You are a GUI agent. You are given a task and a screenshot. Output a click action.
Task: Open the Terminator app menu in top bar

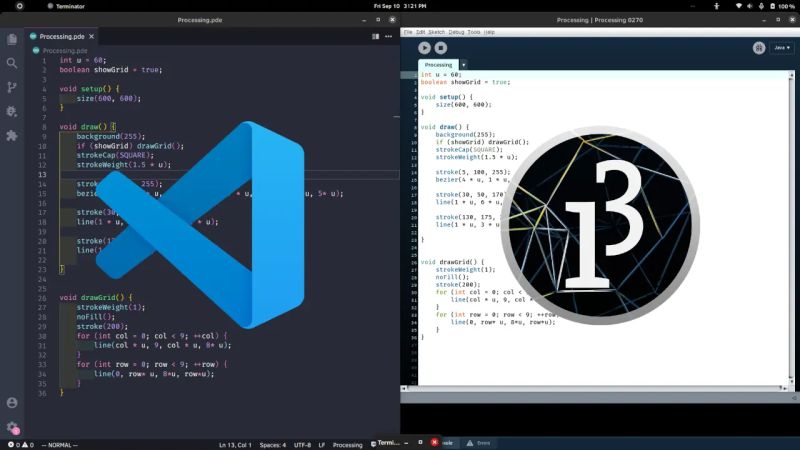click(x=66, y=6)
